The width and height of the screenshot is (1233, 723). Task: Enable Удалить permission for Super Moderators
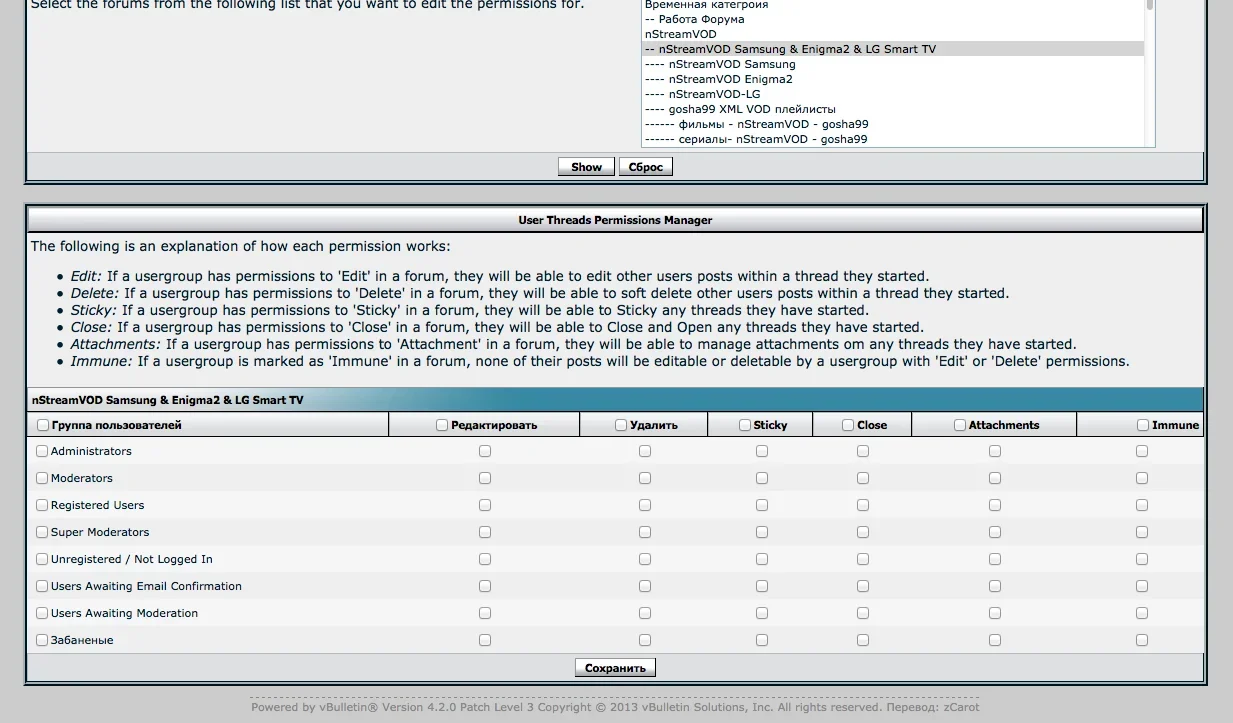coord(645,532)
